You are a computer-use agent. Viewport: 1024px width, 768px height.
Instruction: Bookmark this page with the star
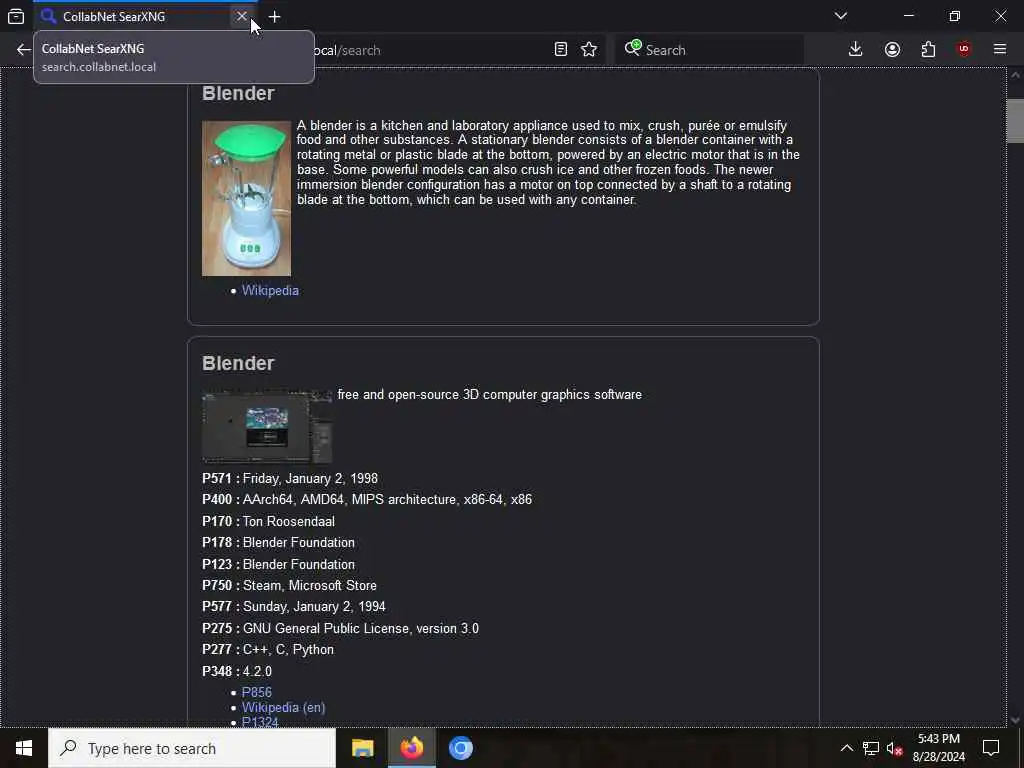tap(589, 50)
